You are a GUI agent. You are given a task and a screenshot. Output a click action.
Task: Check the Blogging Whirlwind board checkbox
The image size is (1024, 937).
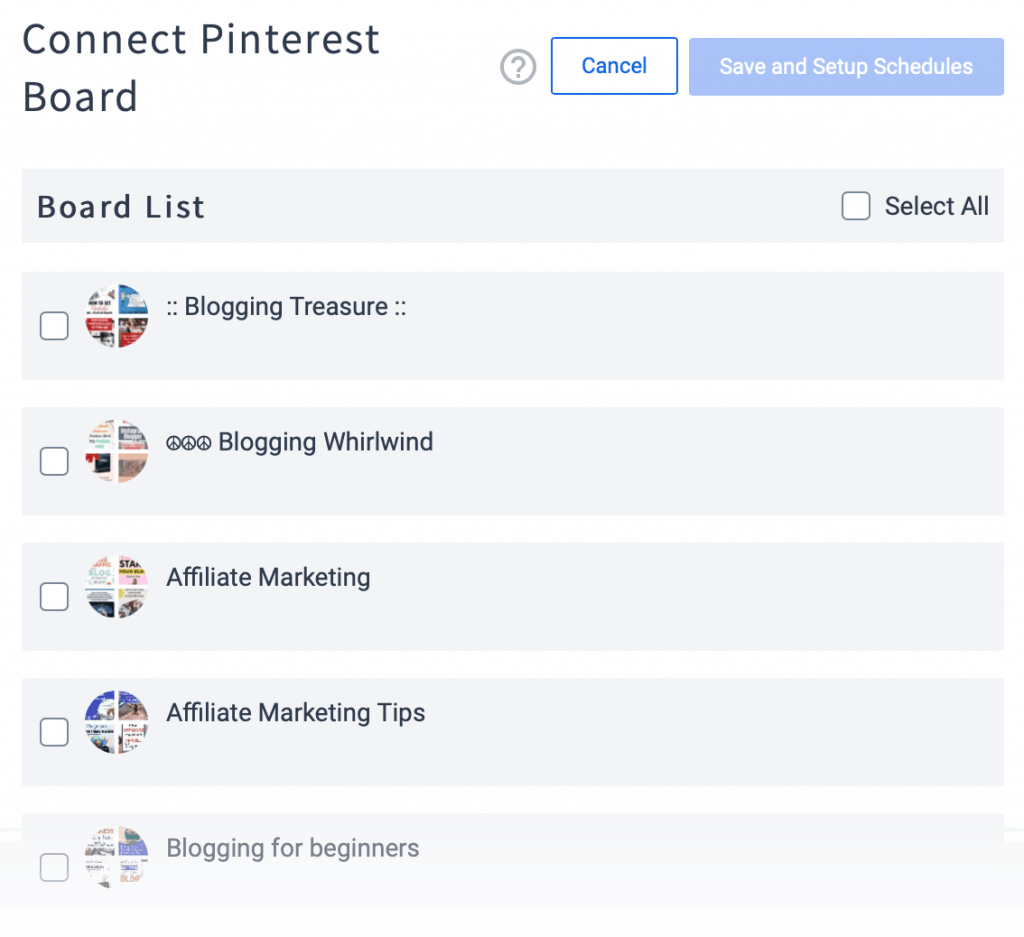(54, 461)
